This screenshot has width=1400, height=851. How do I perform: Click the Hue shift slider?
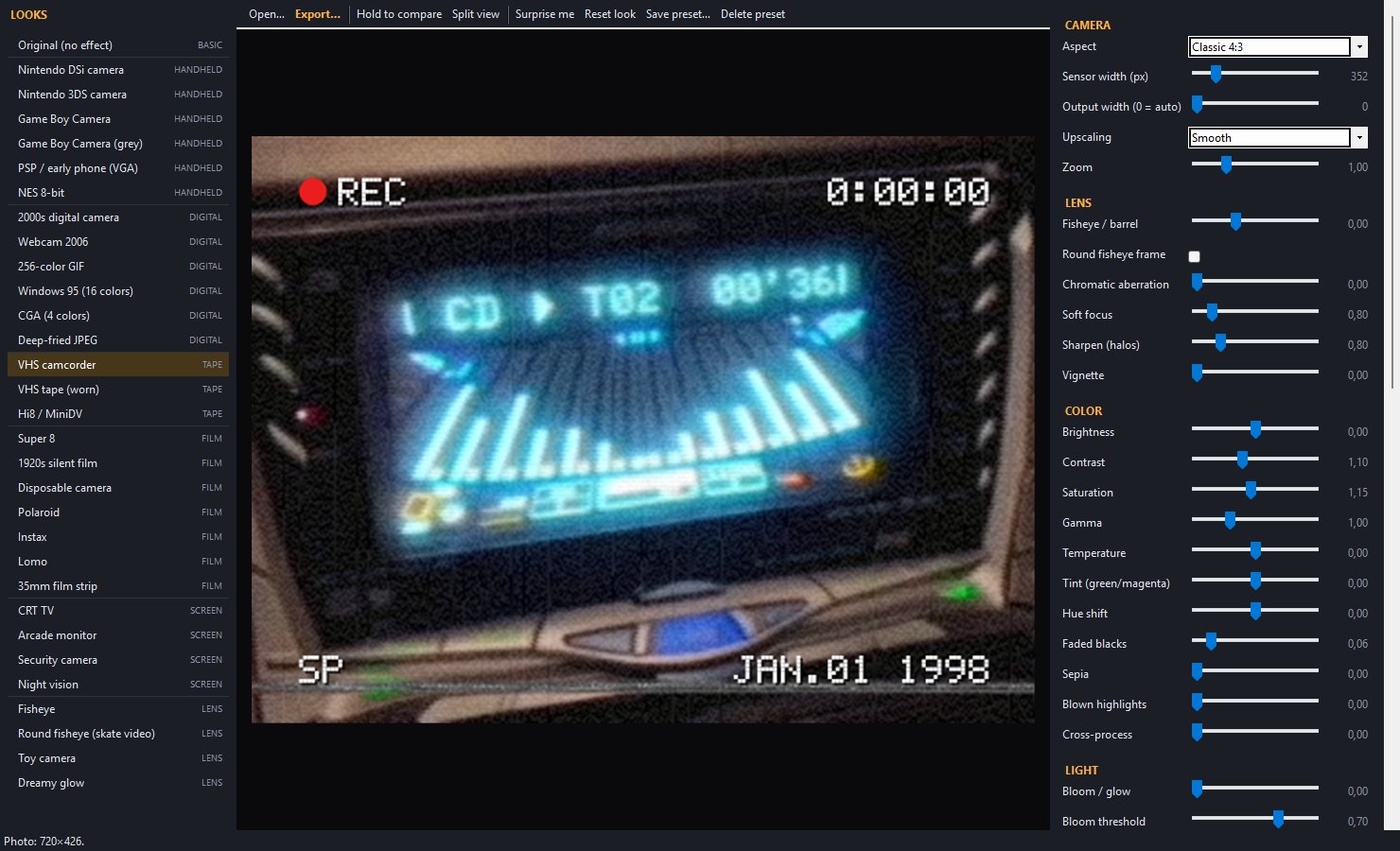click(x=1254, y=611)
